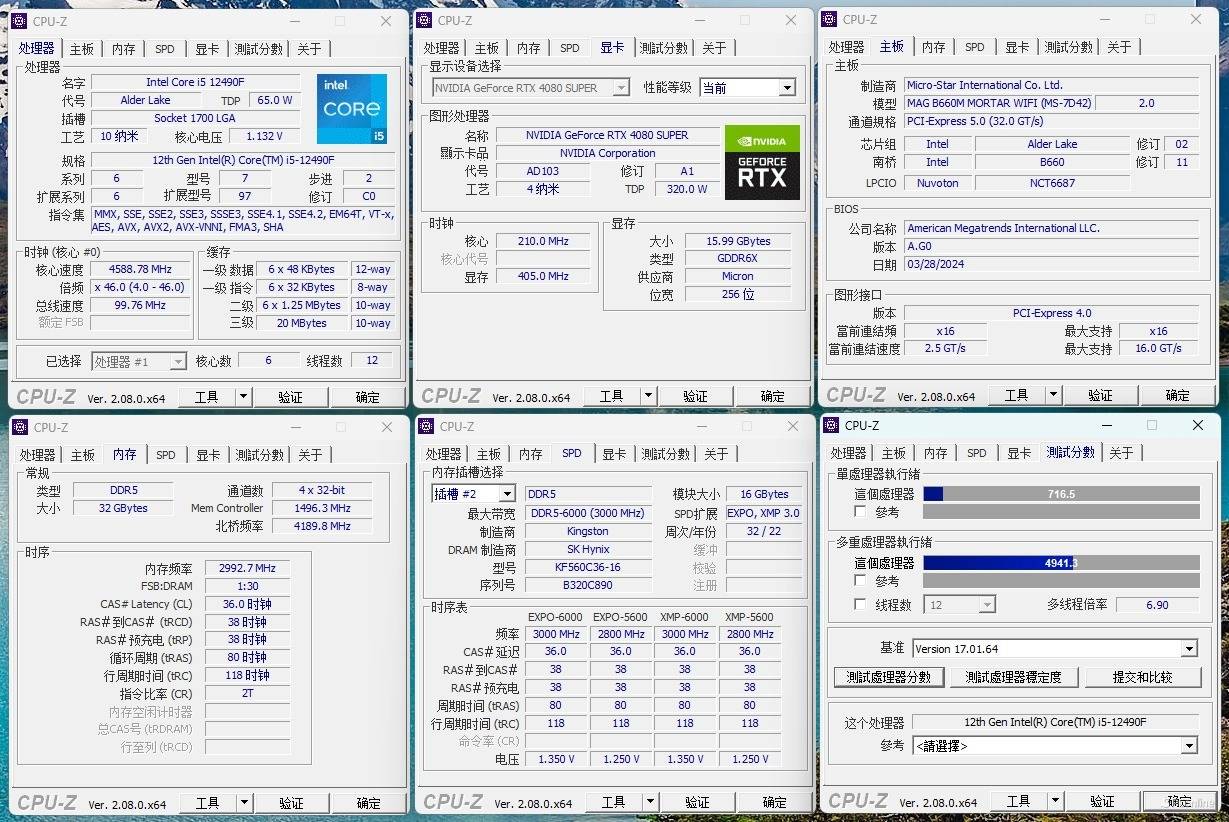Click 測試處理器穩定度 button
Image resolution: width=1229 pixels, height=822 pixels.
[1014, 677]
